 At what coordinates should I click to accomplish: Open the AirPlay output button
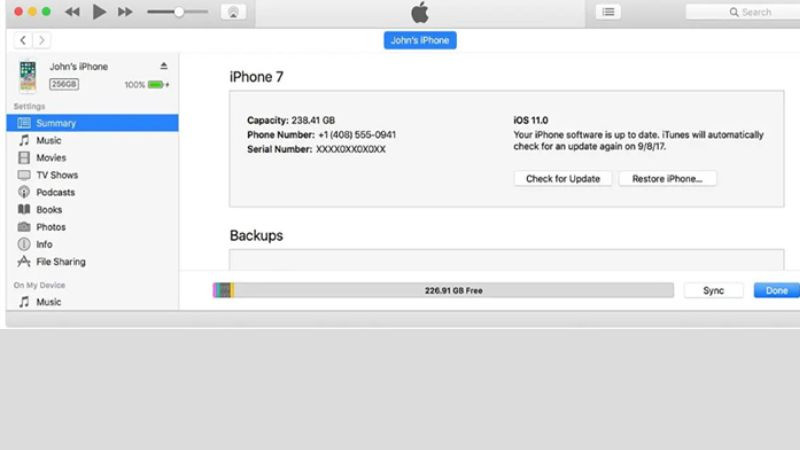(x=234, y=12)
